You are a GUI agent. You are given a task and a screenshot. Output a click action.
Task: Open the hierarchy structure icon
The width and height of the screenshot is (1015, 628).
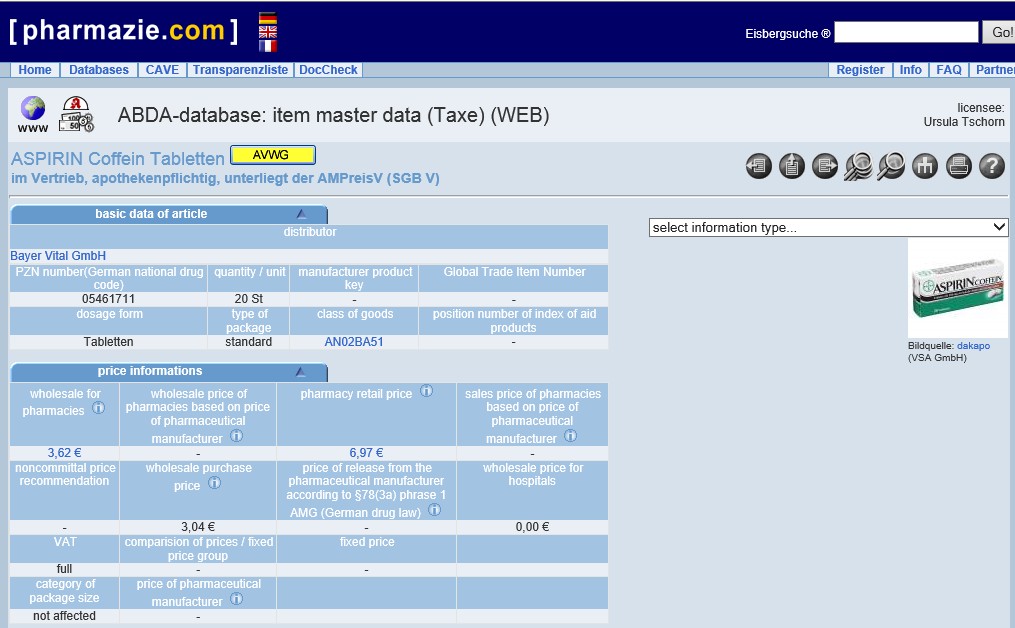tap(925, 166)
